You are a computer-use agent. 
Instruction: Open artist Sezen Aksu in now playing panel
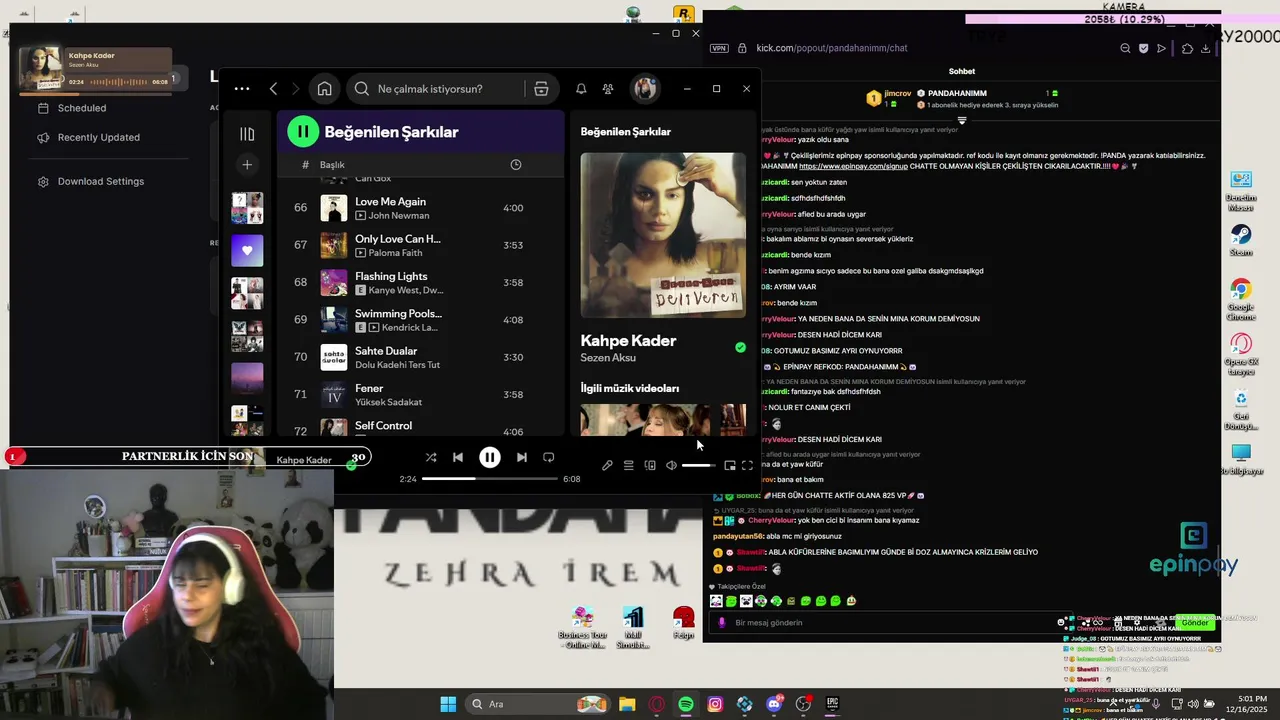tap(608, 358)
